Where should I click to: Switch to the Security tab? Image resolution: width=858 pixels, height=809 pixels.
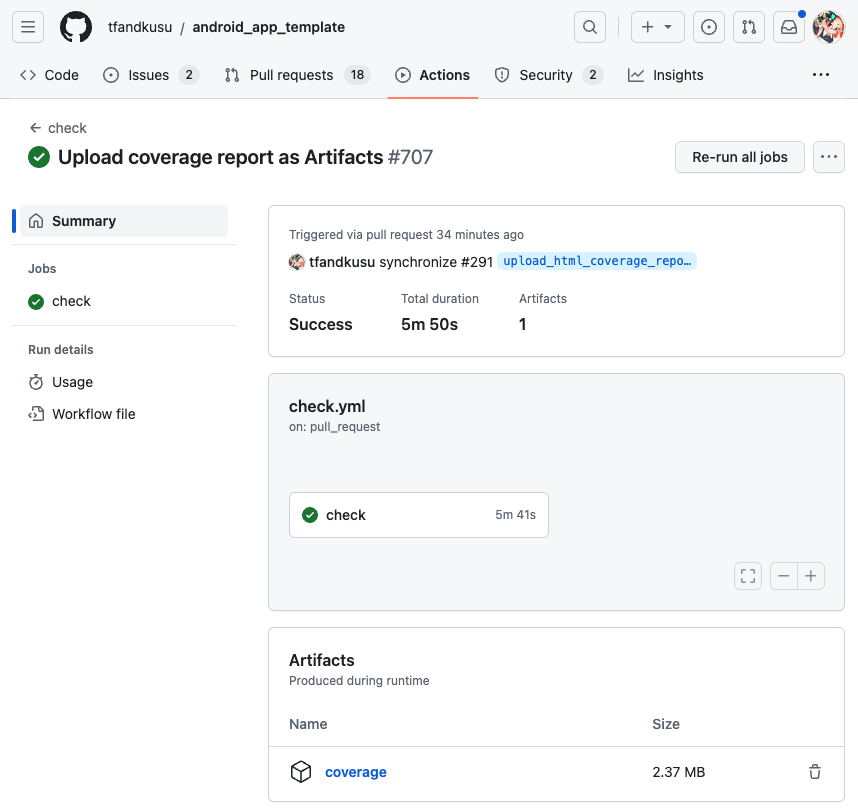[x=549, y=75]
